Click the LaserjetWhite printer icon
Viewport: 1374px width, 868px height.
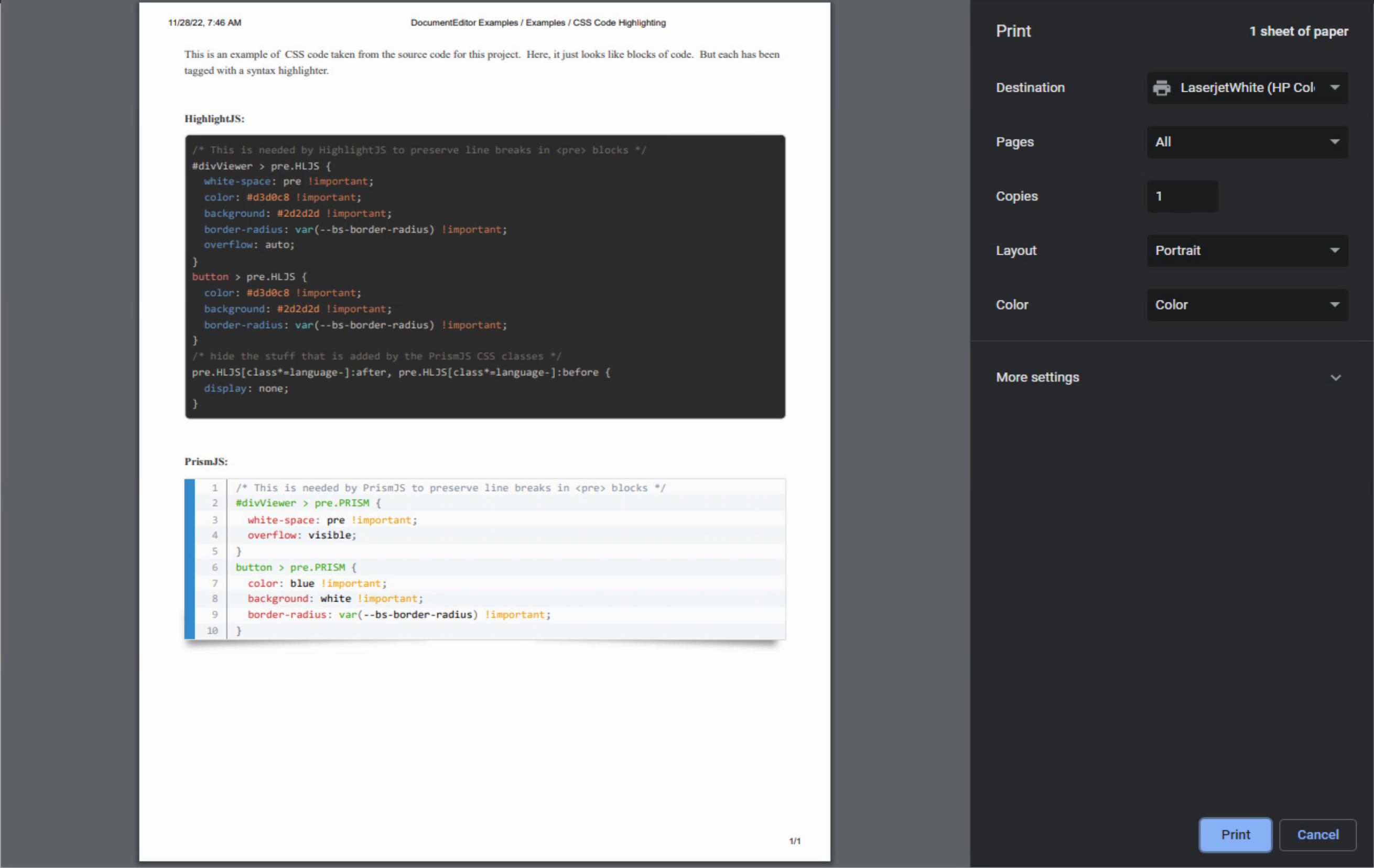1161,87
